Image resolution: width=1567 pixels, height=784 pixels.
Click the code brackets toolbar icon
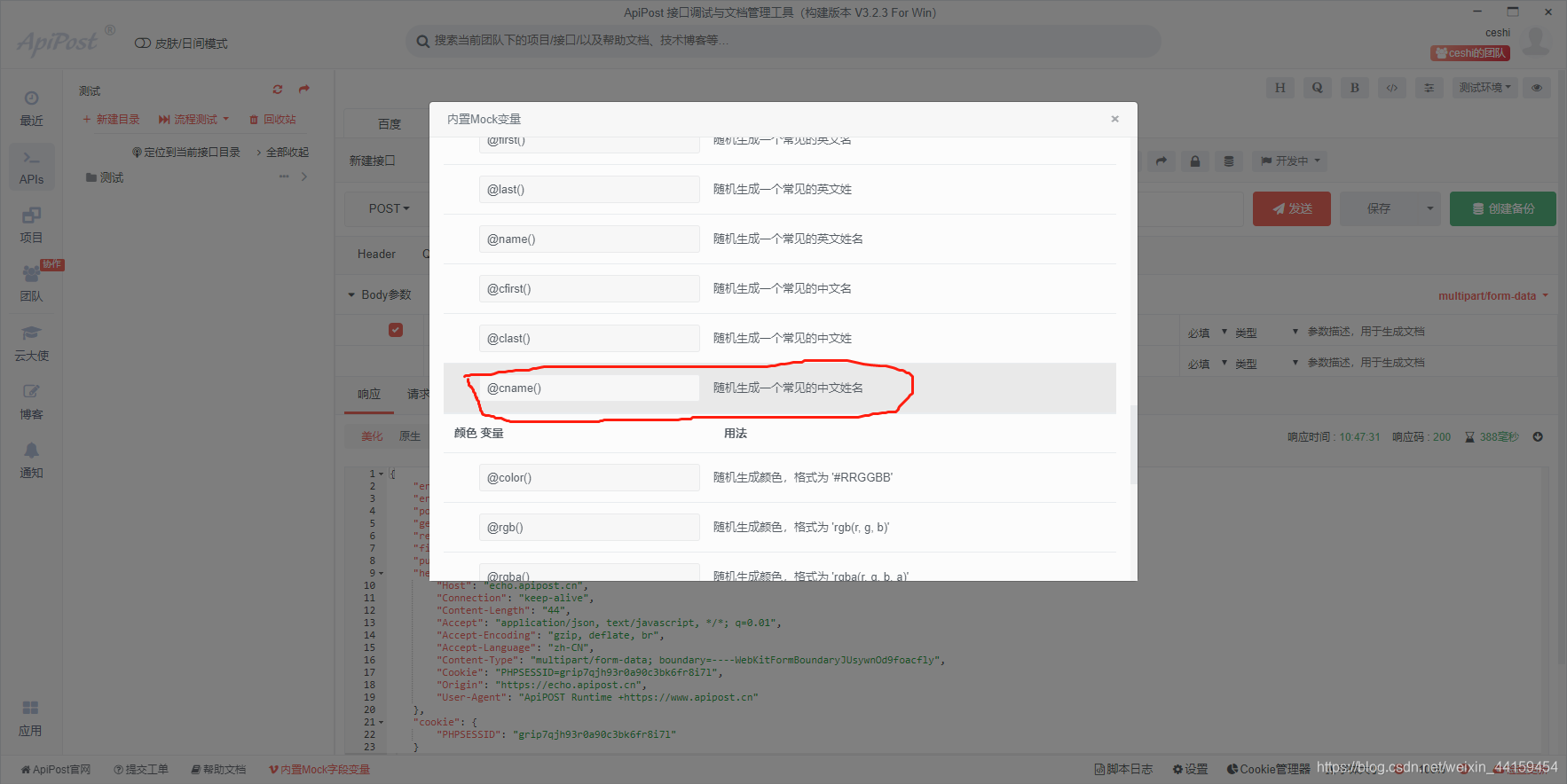point(1392,88)
